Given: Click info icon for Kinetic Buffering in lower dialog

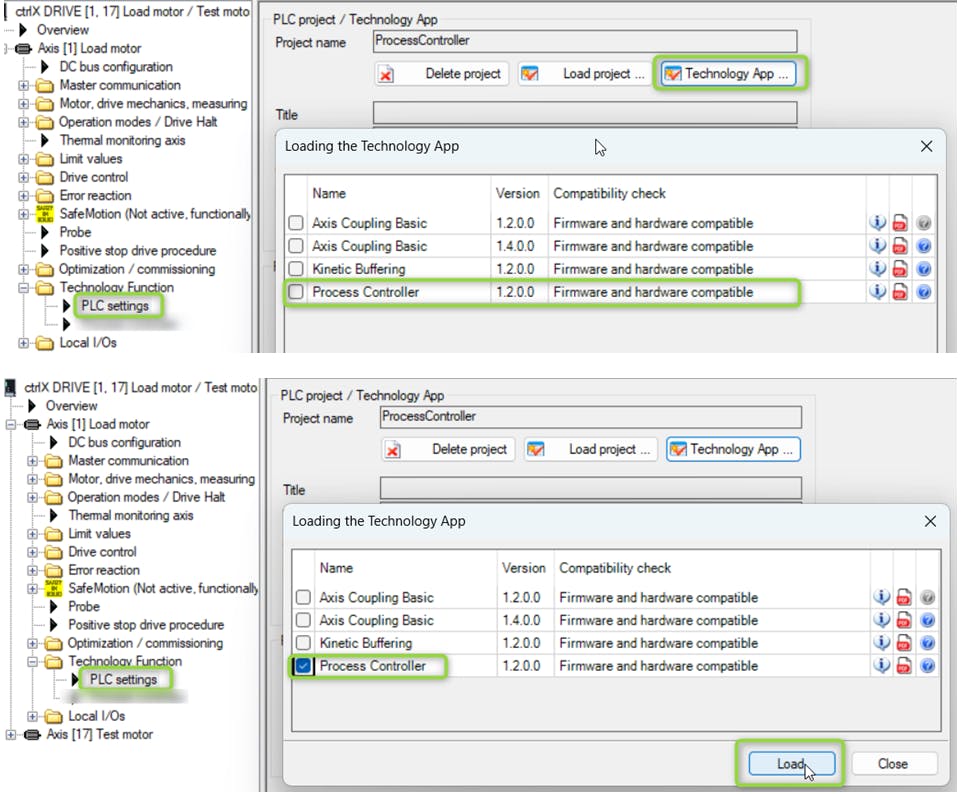Looking at the screenshot, I should [880, 643].
